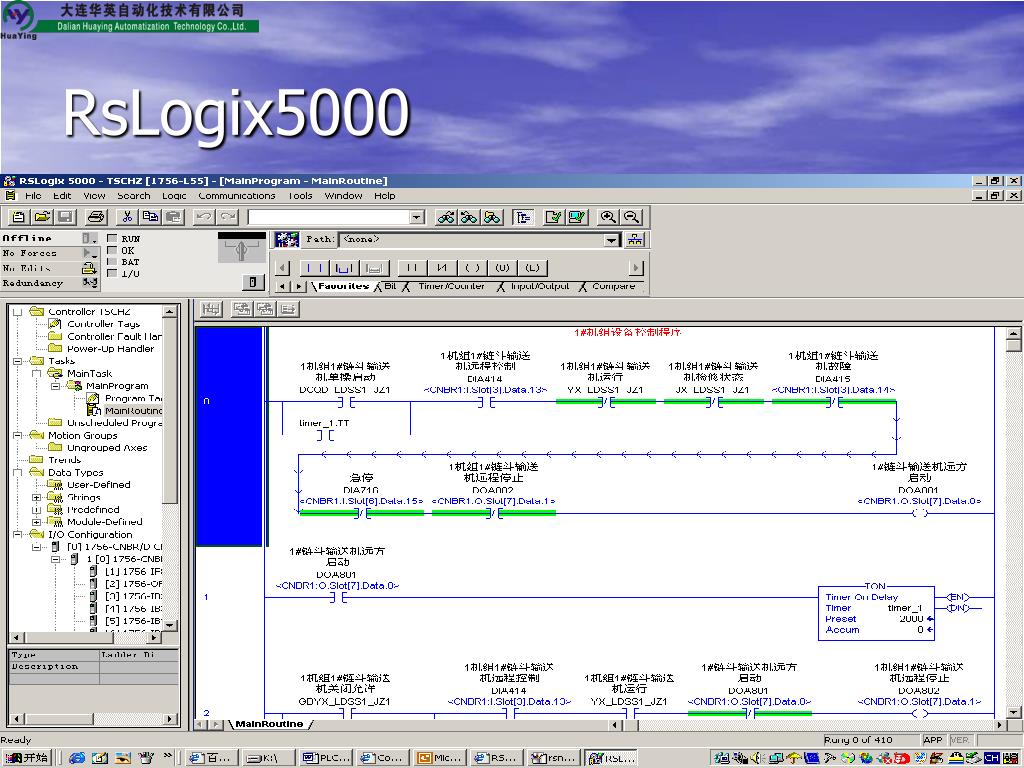1024x768 pixels.
Task: Collapse the Tasks folder in the tree
Action: 17,361
